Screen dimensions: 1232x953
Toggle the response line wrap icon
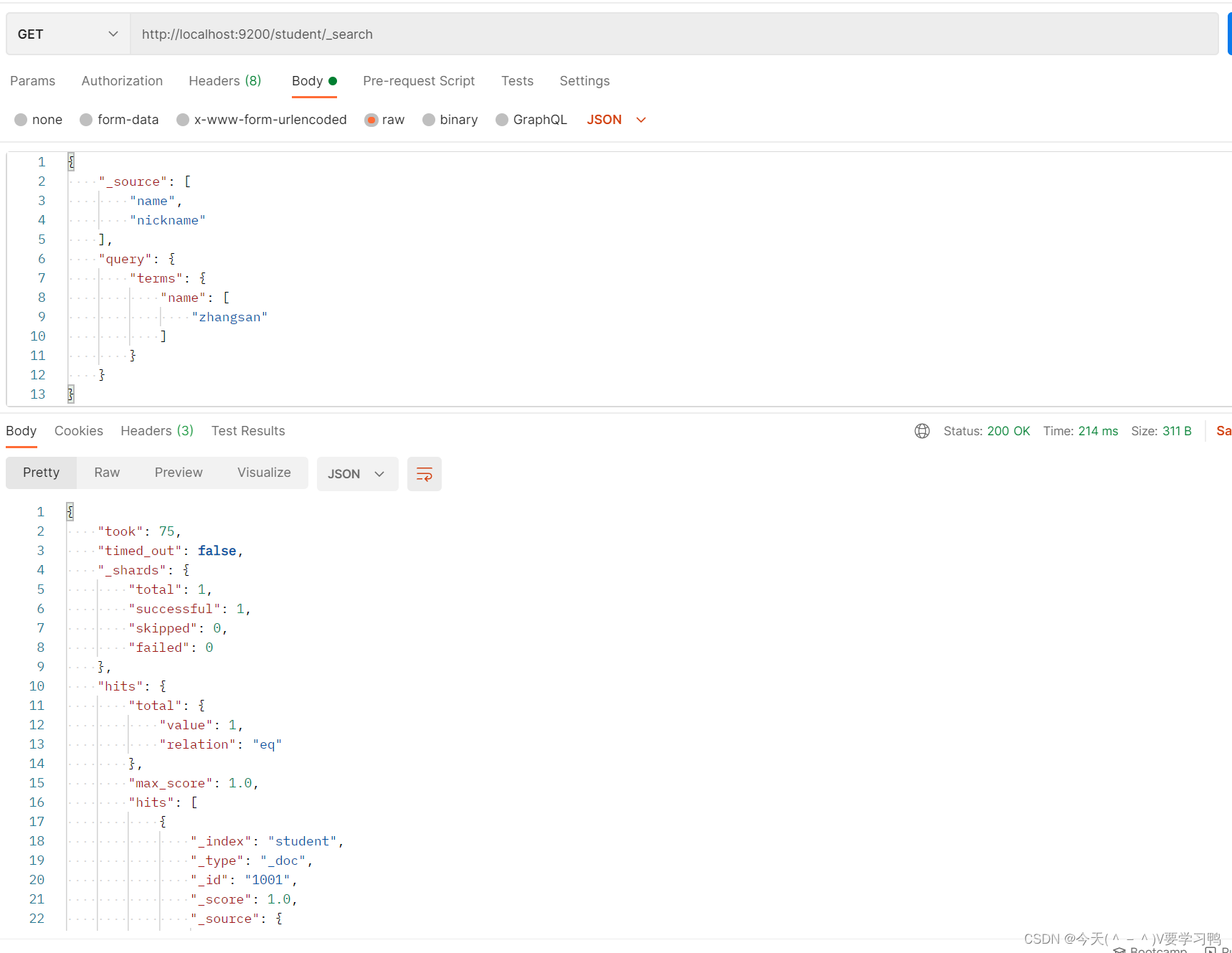tap(425, 474)
